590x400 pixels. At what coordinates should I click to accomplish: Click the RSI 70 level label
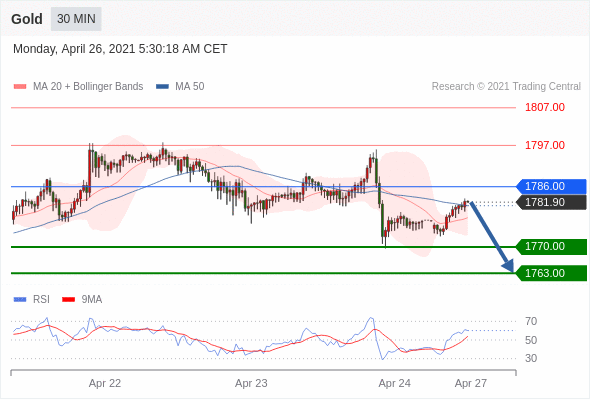pyautogui.click(x=531, y=321)
